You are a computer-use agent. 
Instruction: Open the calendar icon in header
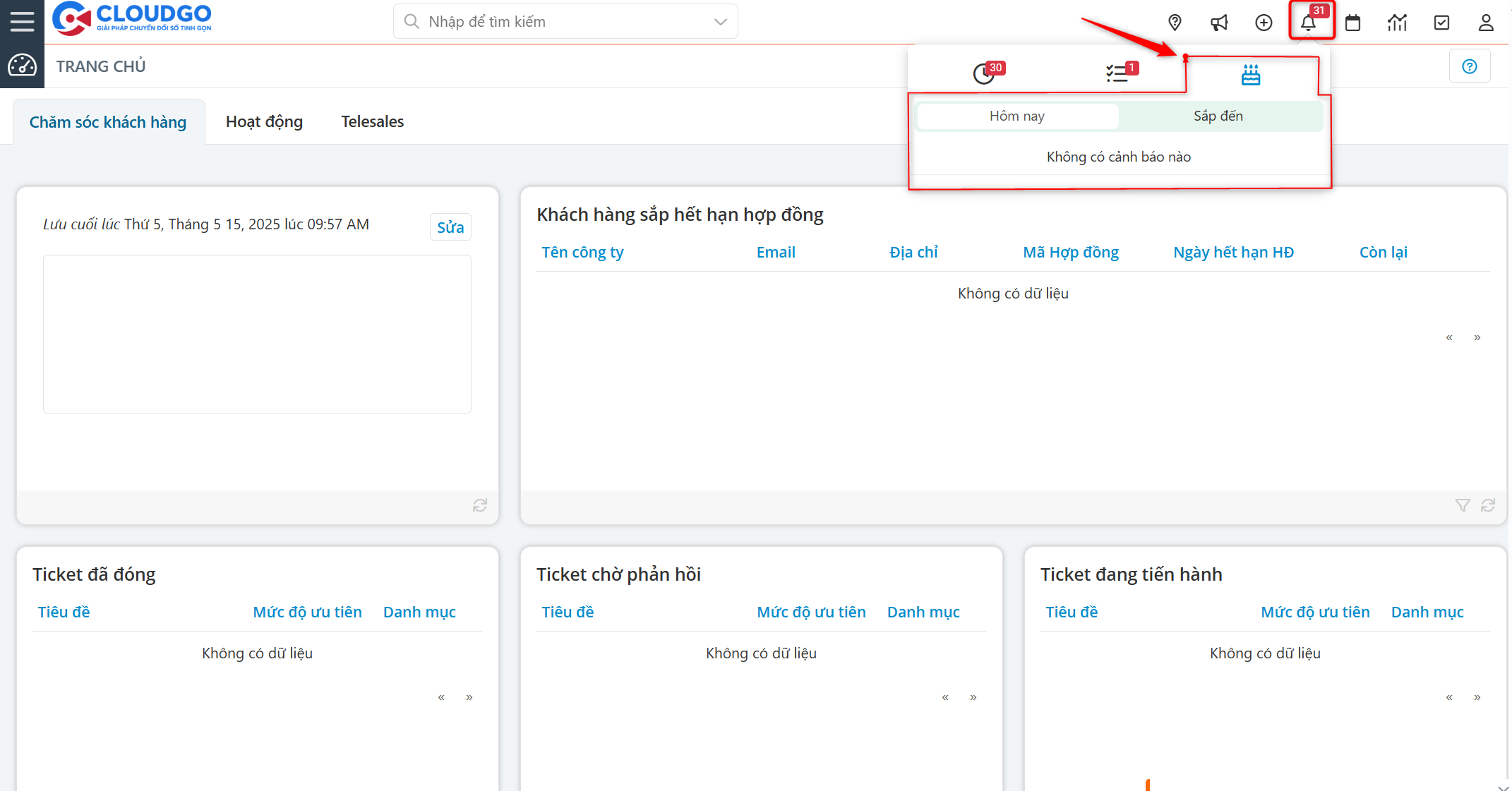(1352, 23)
